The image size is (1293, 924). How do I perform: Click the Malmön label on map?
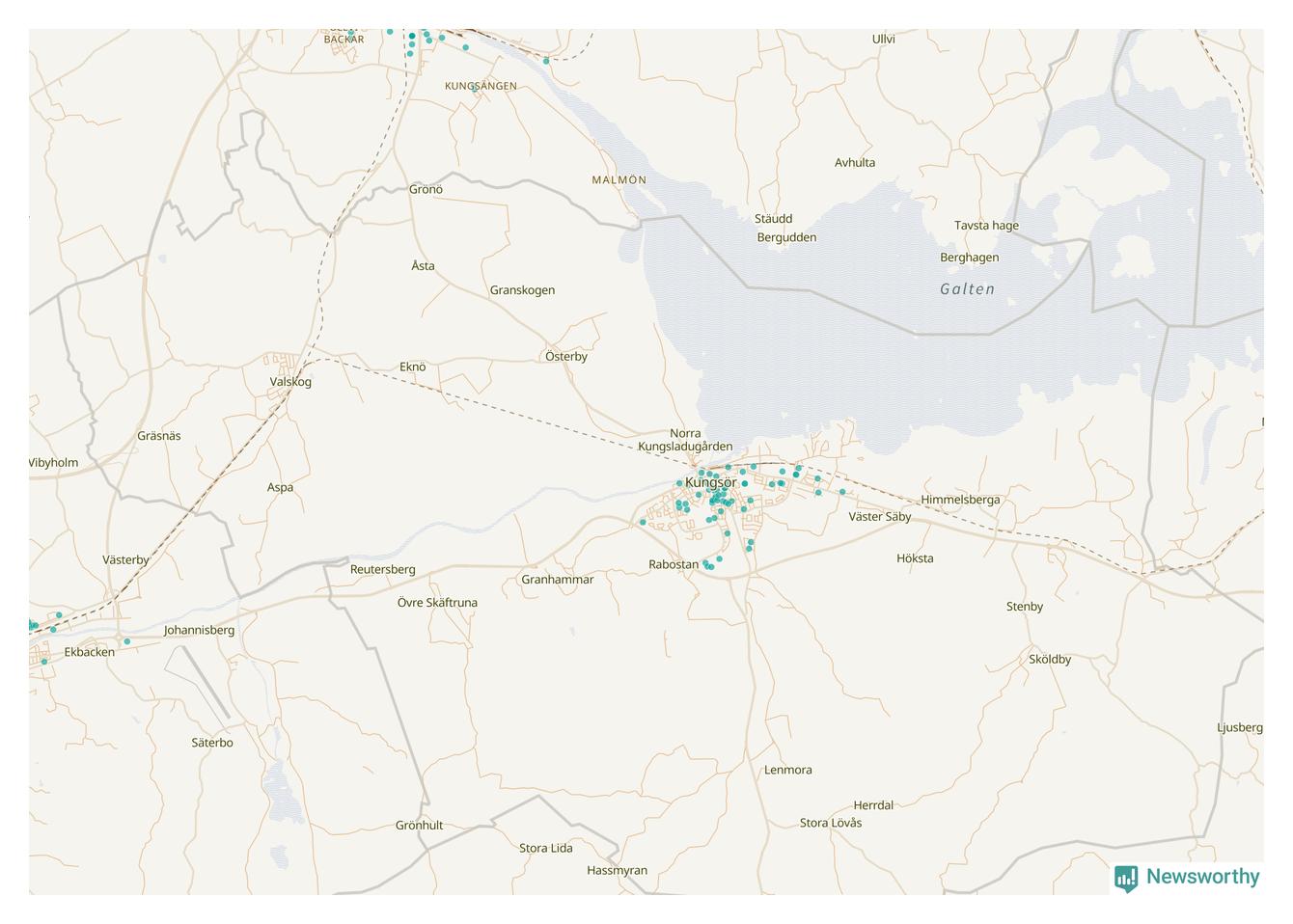coord(619,180)
